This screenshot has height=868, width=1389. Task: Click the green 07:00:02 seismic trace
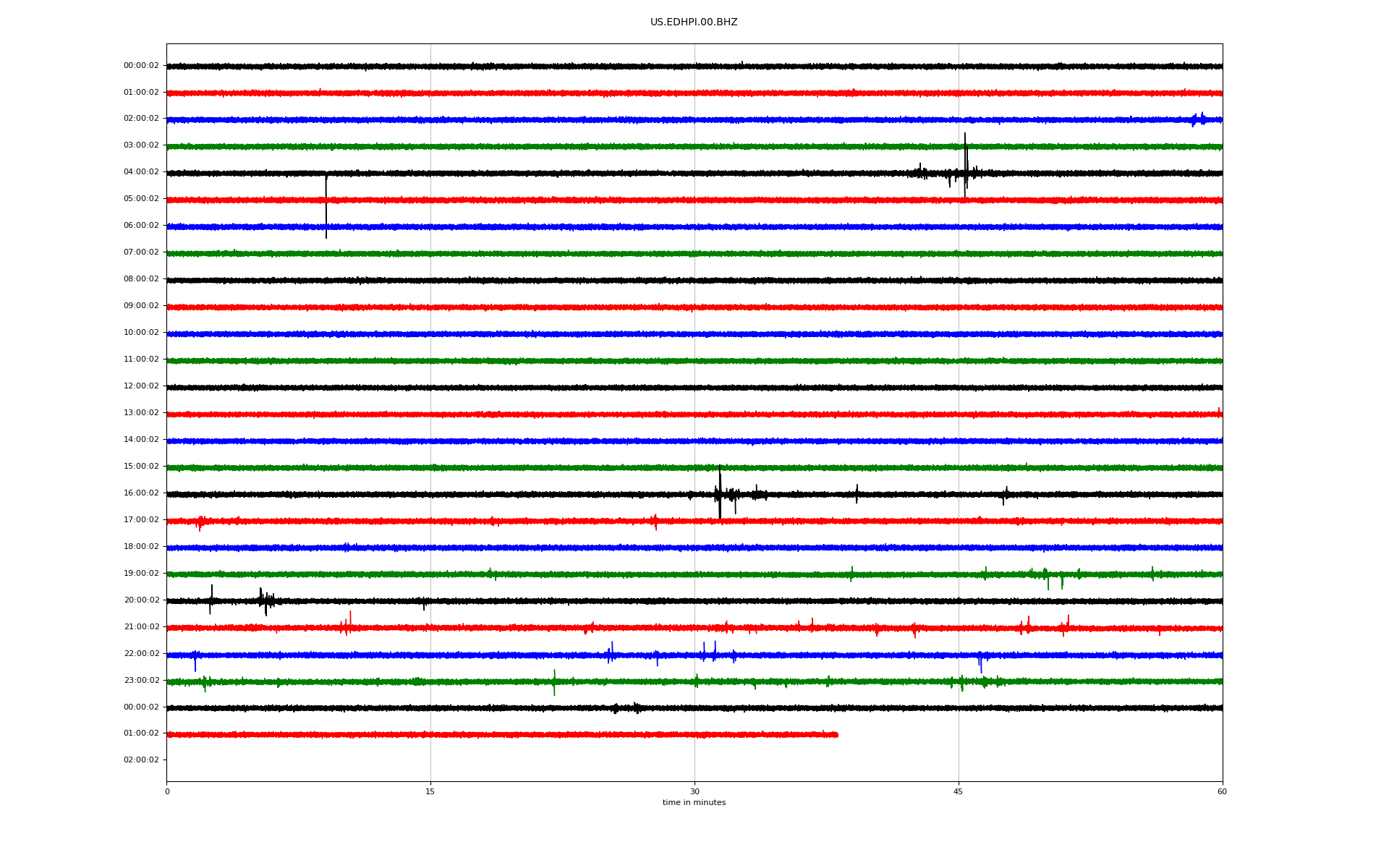pos(694,254)
